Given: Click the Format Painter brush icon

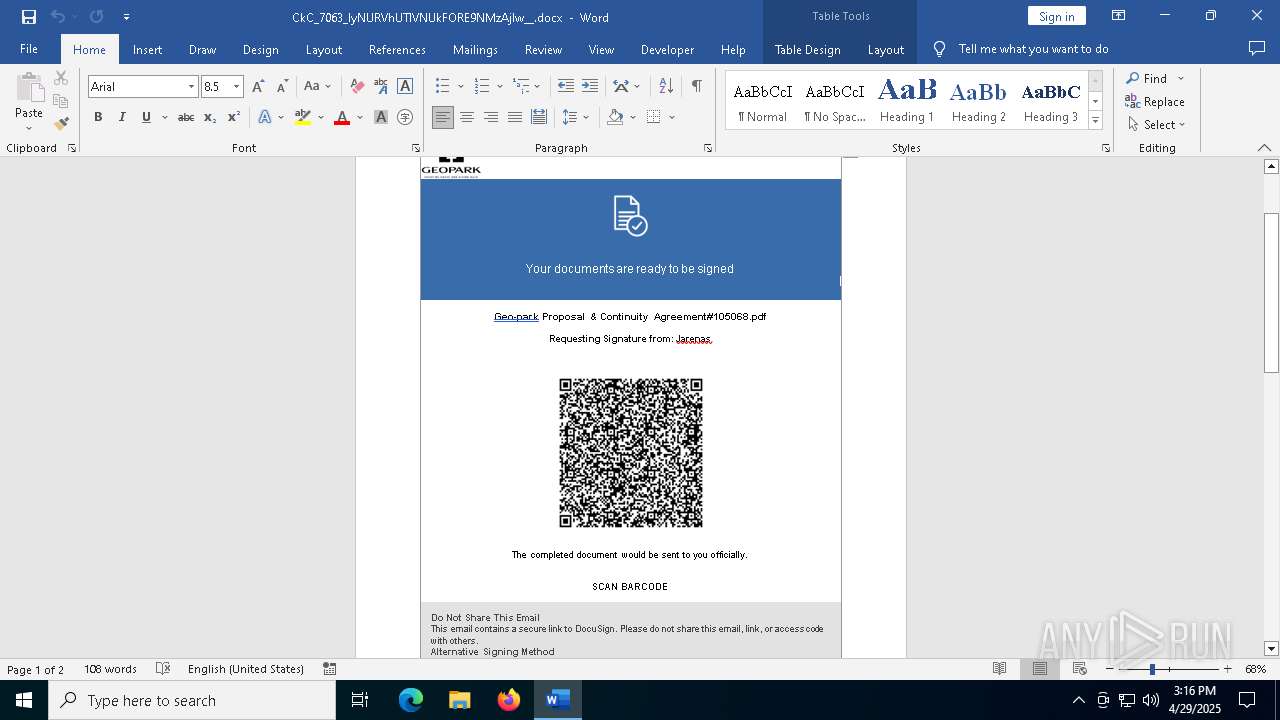Looking at the screenshot, I should (x=61, y=124).
